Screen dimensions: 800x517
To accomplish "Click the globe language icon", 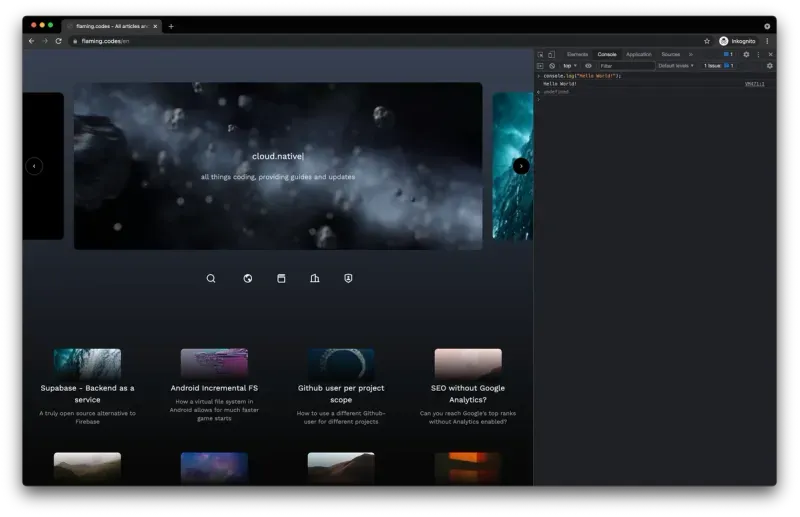I will pos(247,278).
